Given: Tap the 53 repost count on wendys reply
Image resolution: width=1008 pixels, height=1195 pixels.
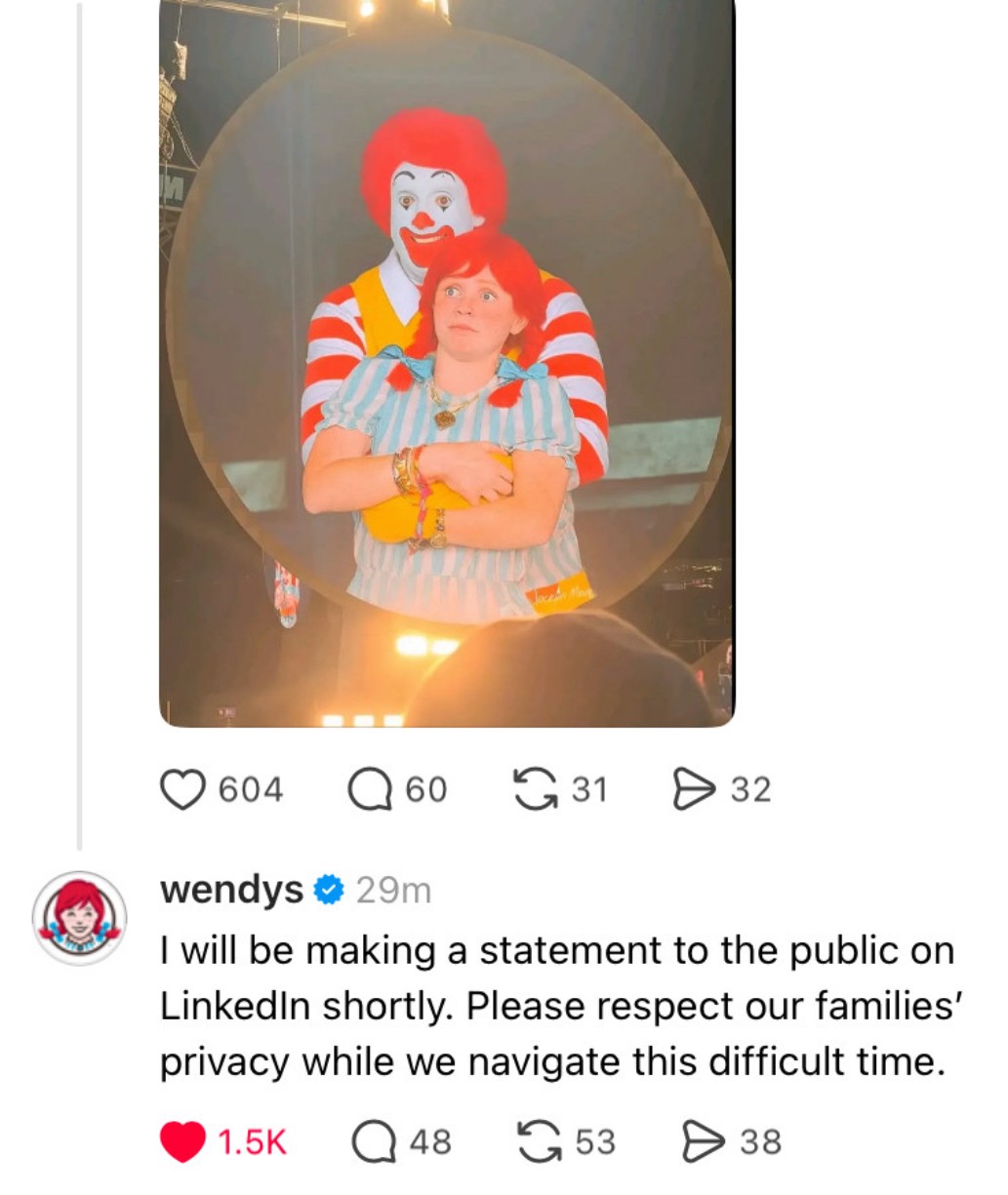Looking at the screenshot, I should [x=595, y=1142].
